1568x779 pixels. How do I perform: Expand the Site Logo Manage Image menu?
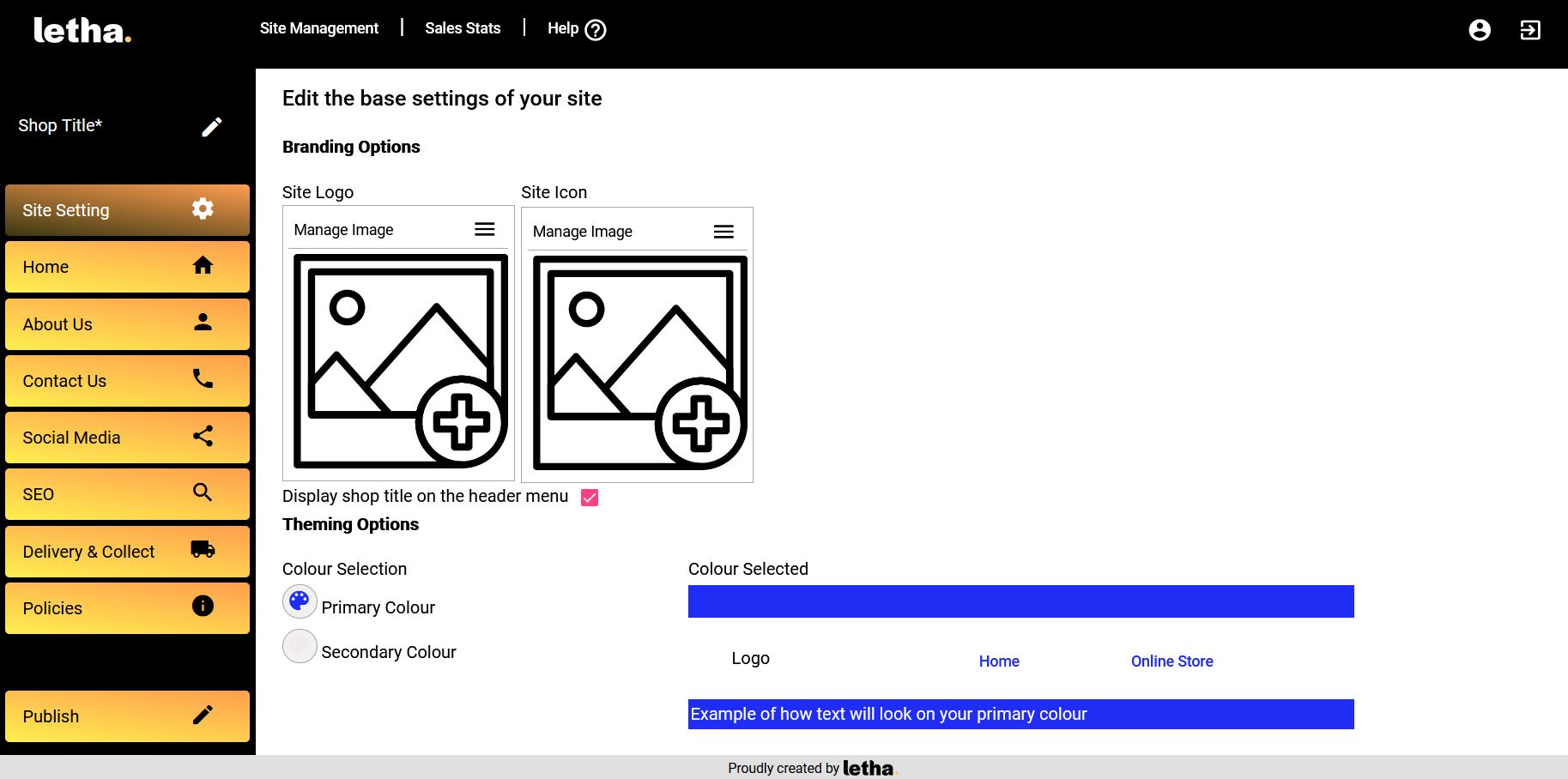(484, 229)
